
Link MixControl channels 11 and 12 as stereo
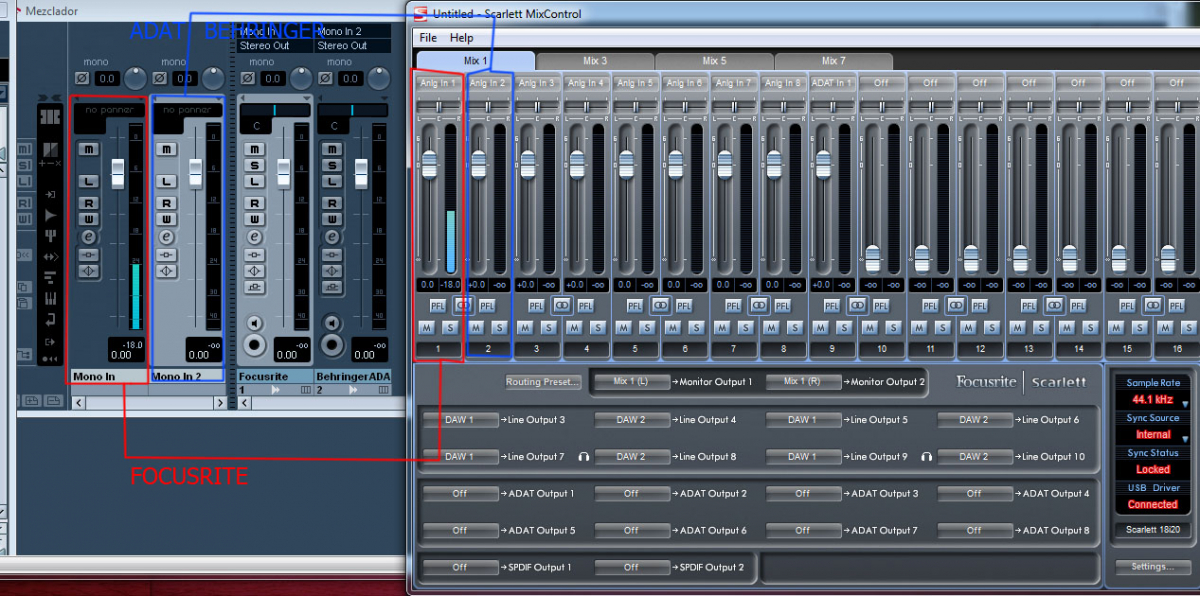955,305
